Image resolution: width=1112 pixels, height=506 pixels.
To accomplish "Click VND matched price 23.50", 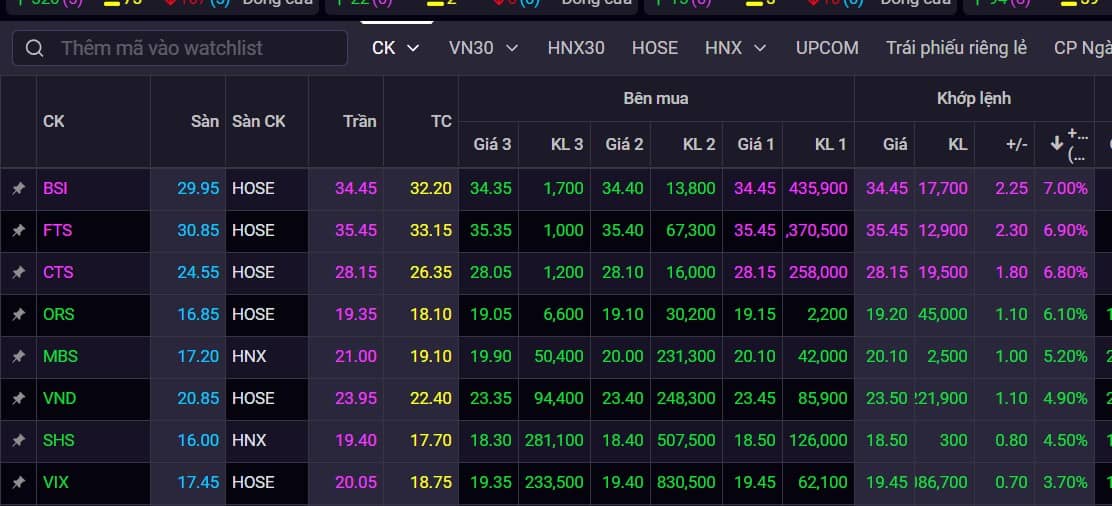I will click(x=886, y=398).
